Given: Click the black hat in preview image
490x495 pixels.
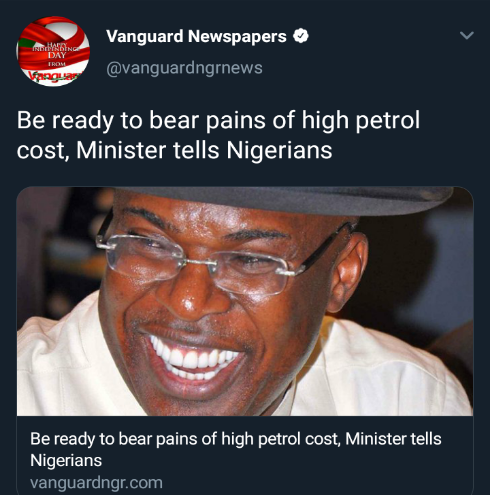Looking at the screenshot, I should pos(283,200).
